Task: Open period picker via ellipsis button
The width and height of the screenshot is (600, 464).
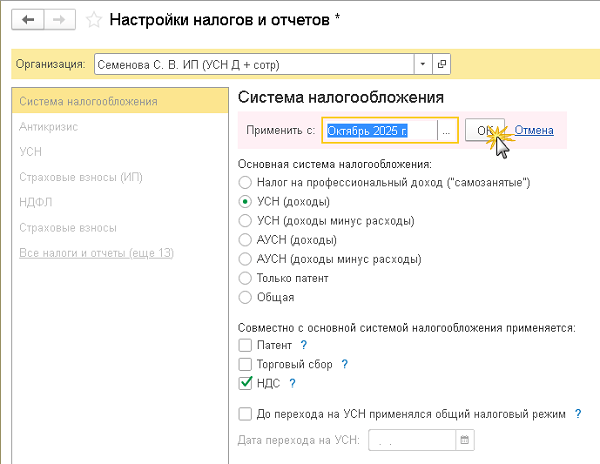Action: pos(447,130)
